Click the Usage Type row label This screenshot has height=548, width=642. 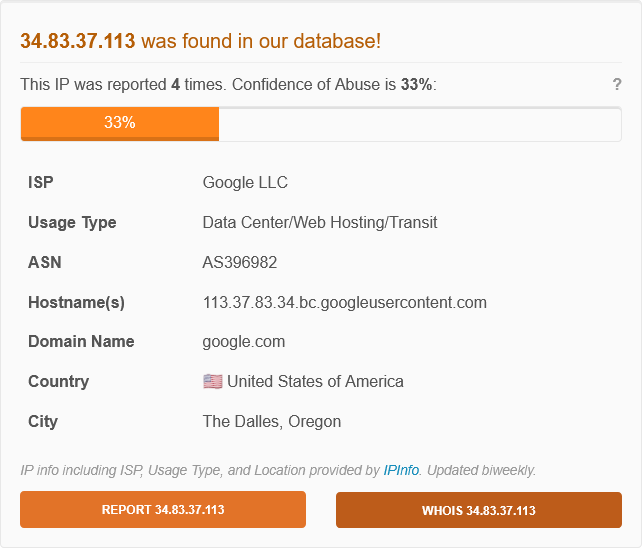(72, 222)
